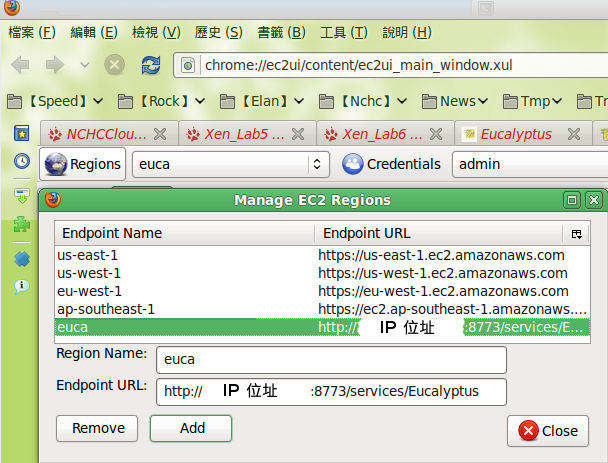Click the Region Name input field

point(332,360)
